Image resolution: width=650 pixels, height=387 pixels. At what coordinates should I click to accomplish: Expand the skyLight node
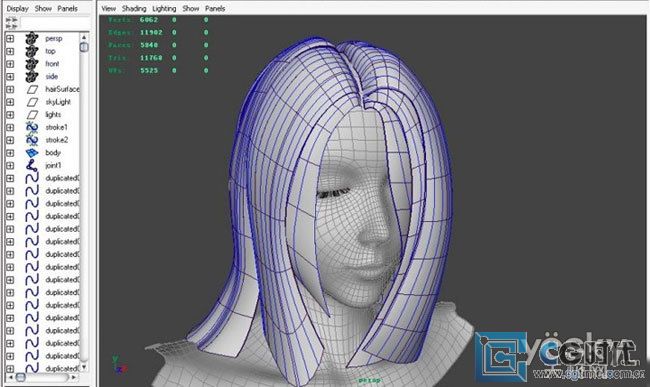tap(10, 102)
